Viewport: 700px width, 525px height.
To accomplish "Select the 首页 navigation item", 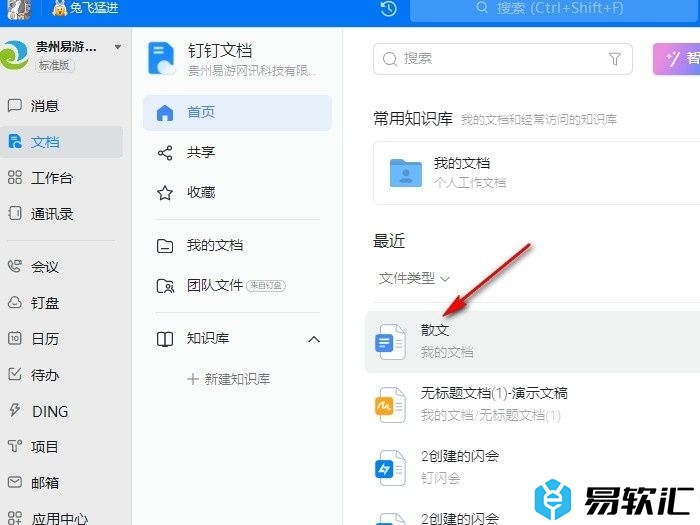I will 238,112.
